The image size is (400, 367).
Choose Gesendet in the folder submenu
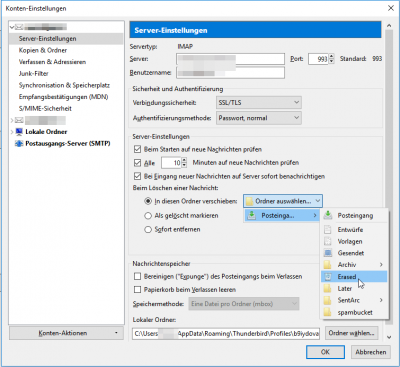[x=354, y=253]
